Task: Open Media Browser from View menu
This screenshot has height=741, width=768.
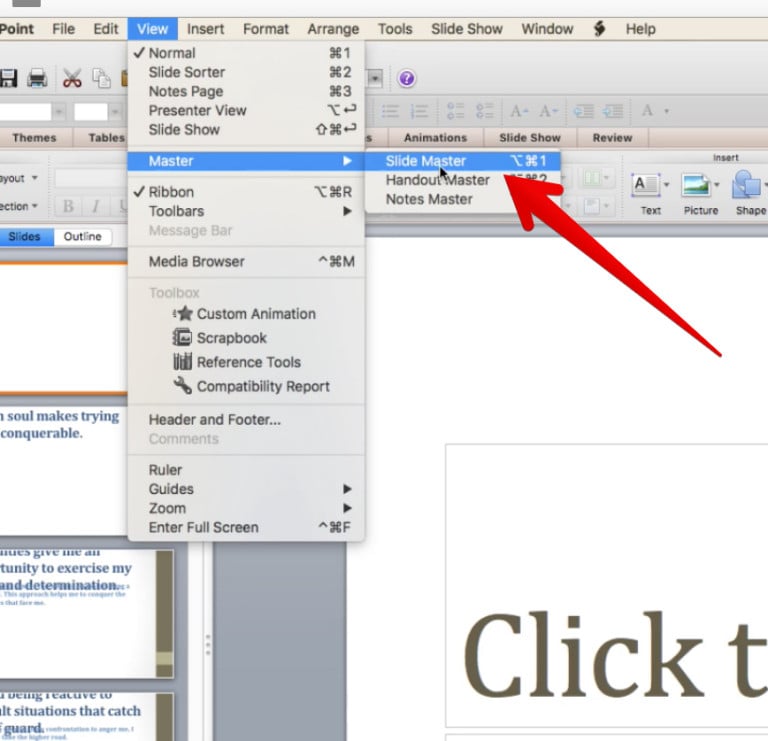Action: 246,262
